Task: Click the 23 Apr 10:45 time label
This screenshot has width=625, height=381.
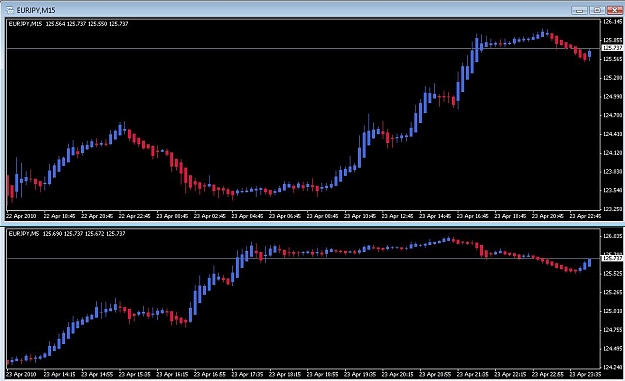Action: point(360,216)
